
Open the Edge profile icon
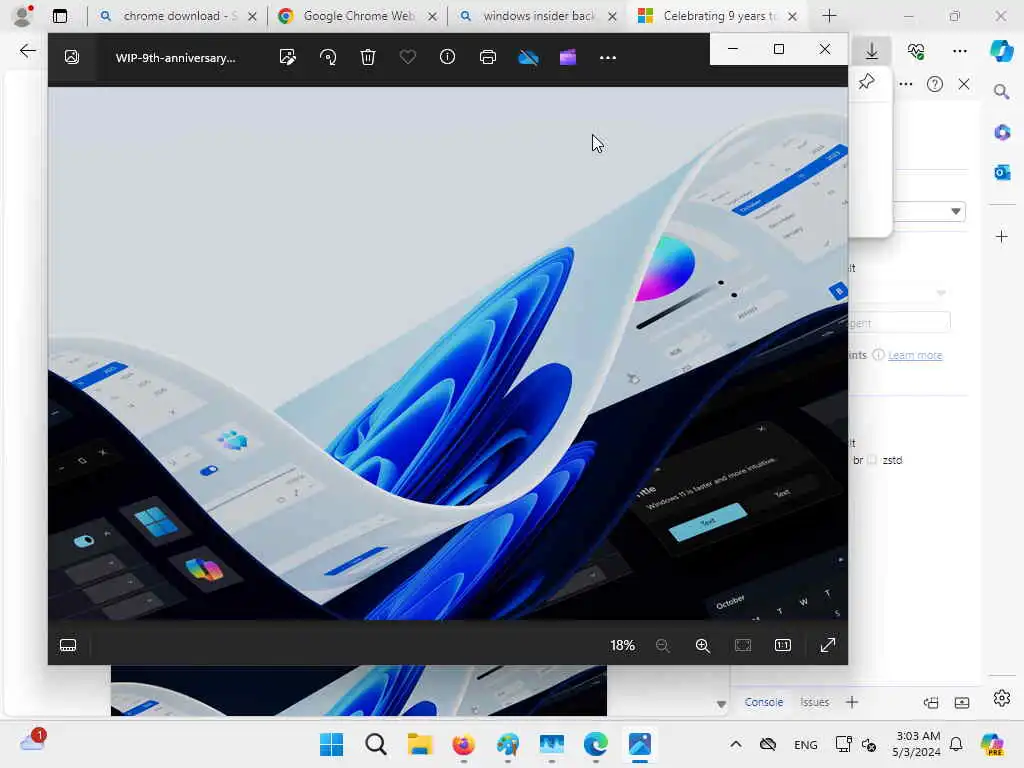(22, 16)
